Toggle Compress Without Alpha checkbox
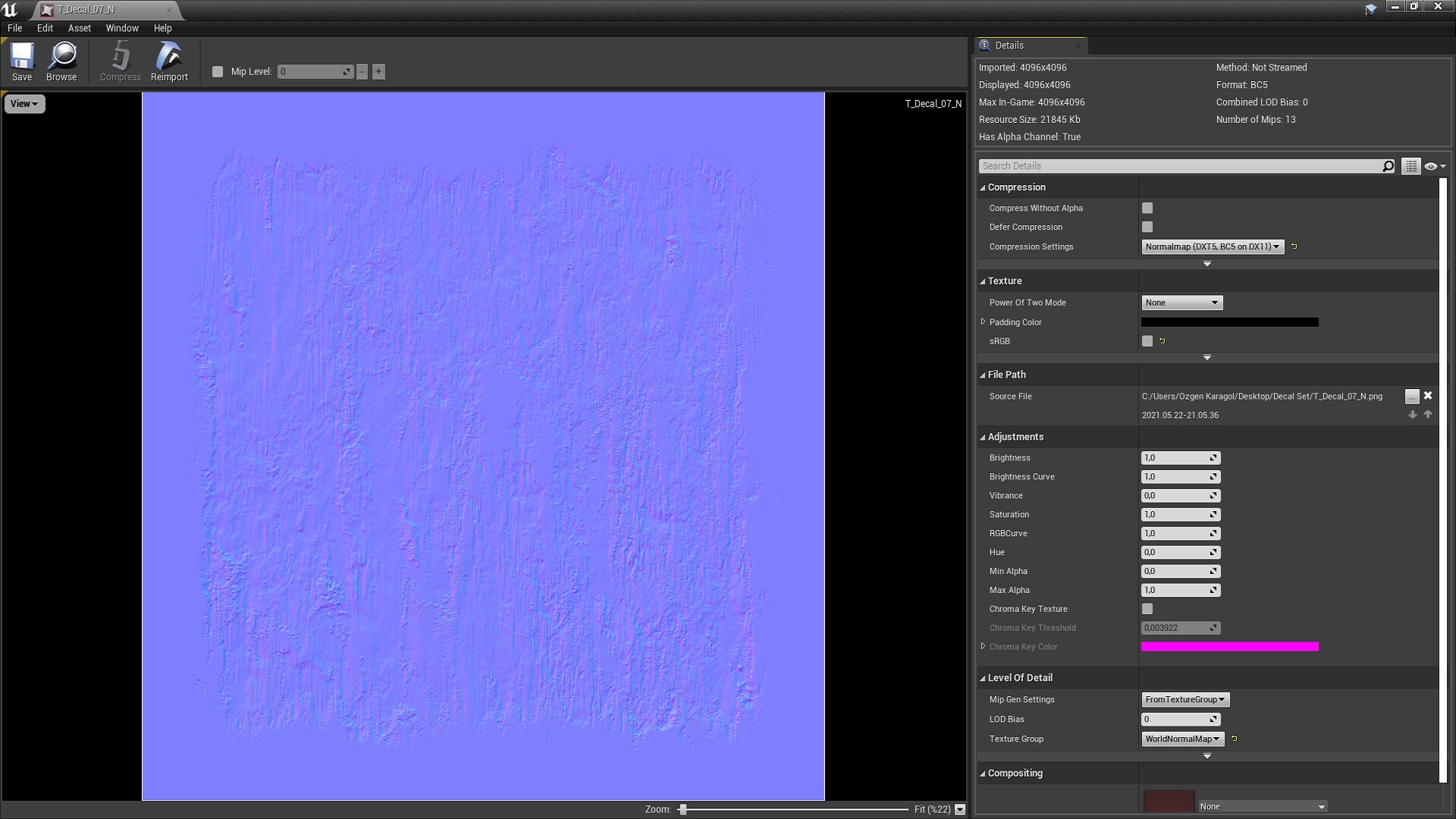 [x=1147, y=208]
